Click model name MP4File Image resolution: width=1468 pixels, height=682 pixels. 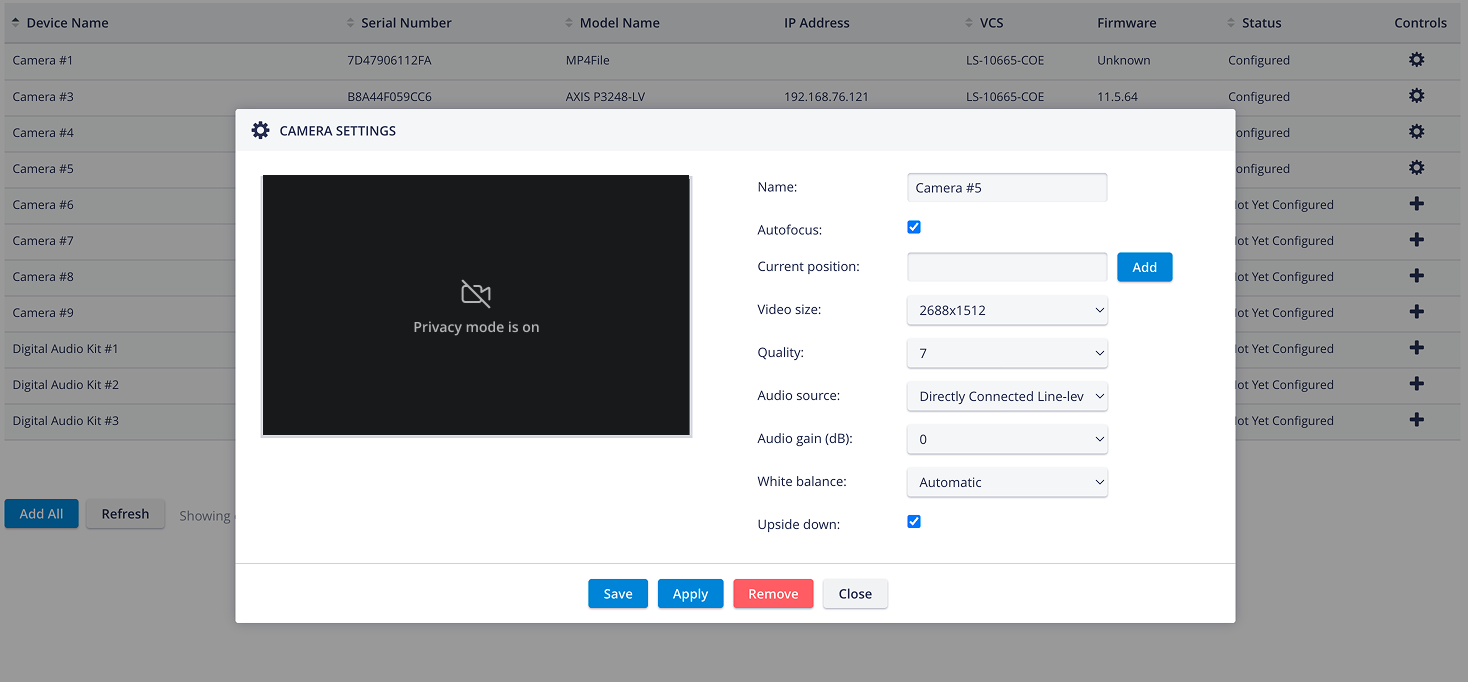[x=588, y=60]
